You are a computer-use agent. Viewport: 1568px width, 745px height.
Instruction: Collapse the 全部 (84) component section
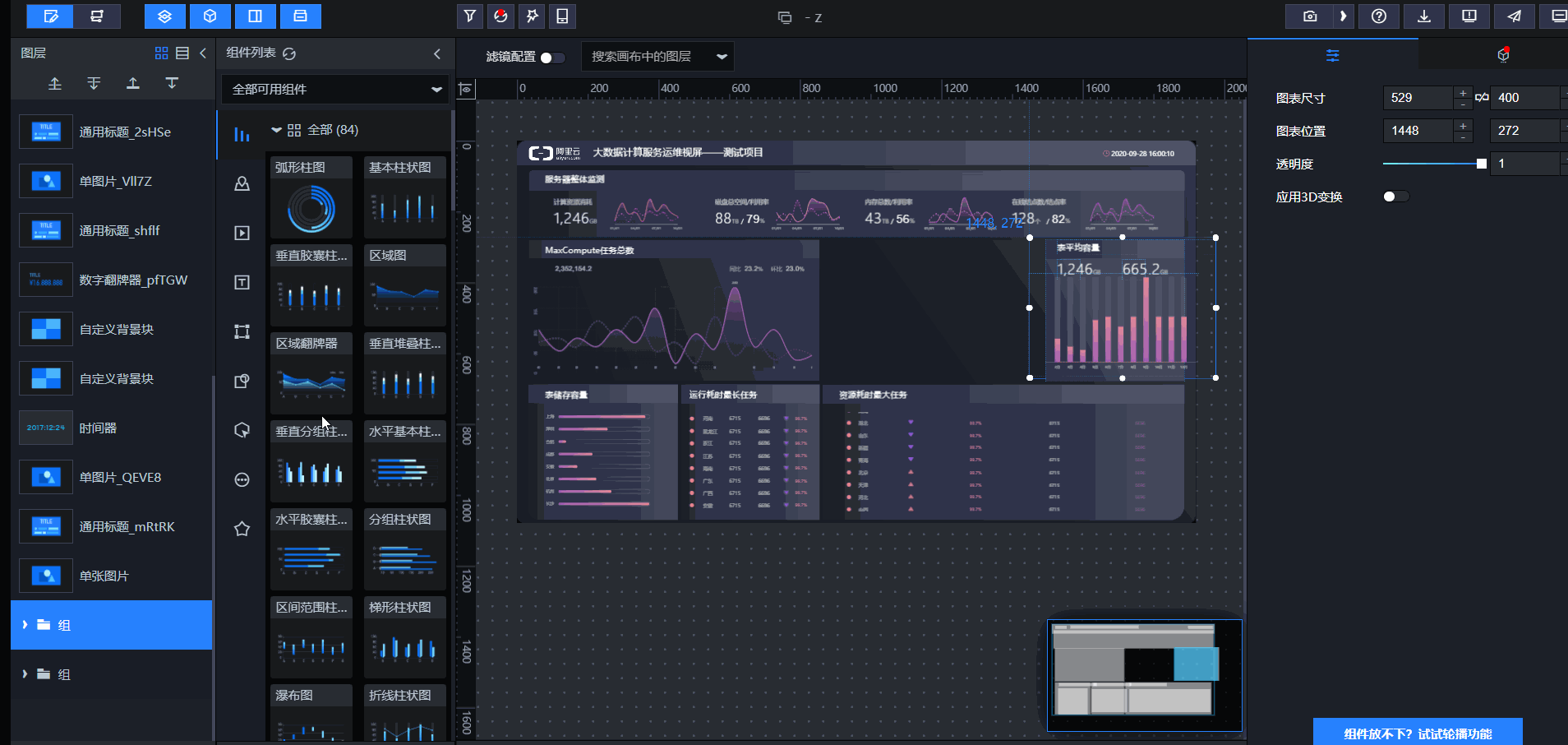[x=277, y=130]
